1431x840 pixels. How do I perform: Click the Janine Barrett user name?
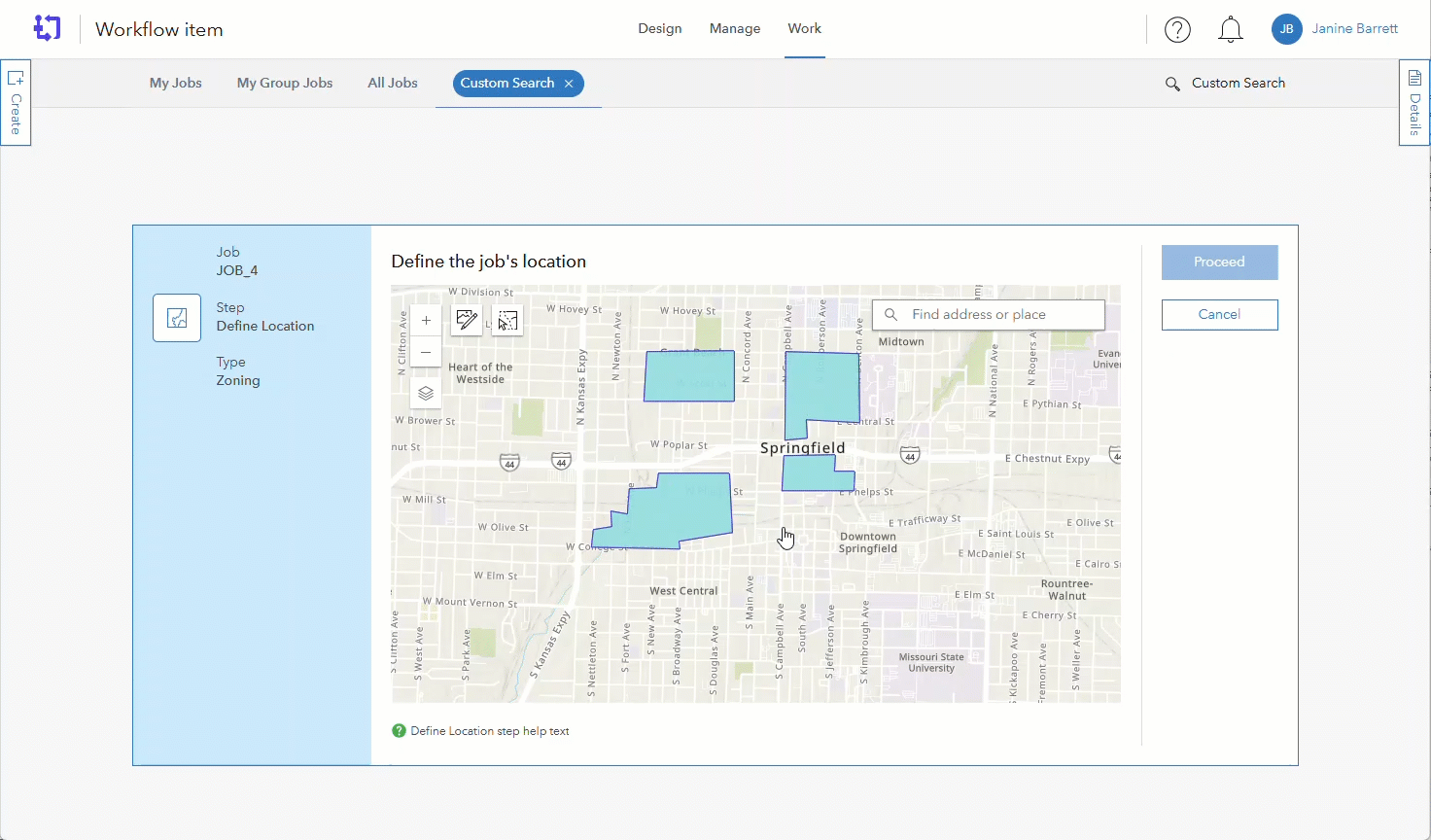pos(1355,29)
